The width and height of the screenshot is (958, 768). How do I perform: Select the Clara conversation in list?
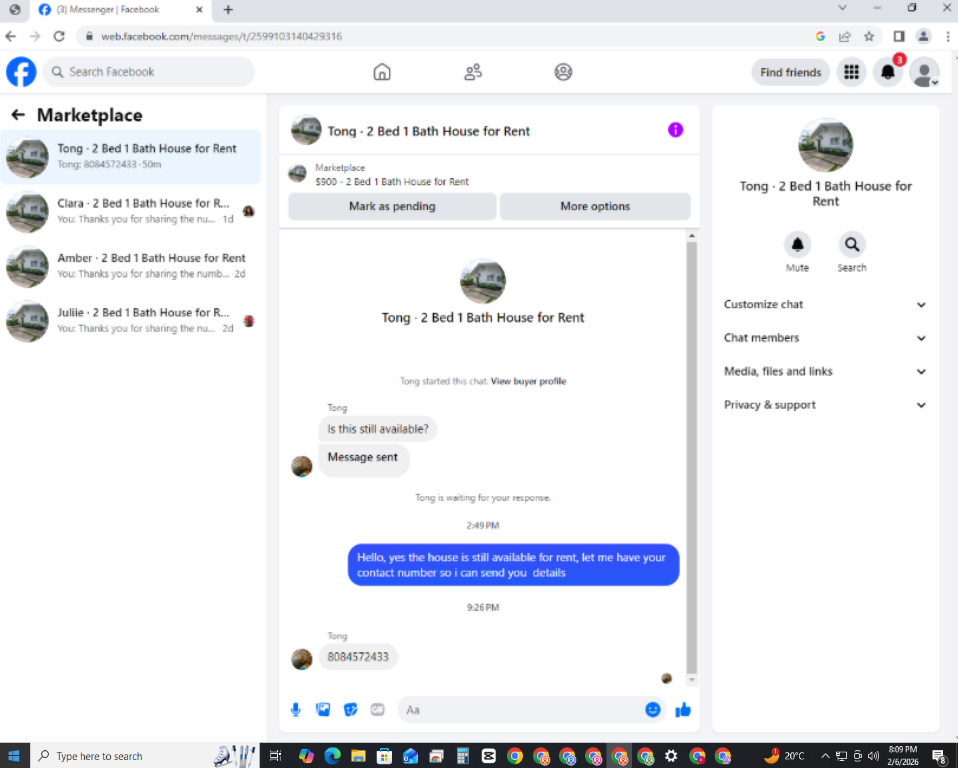130,211
